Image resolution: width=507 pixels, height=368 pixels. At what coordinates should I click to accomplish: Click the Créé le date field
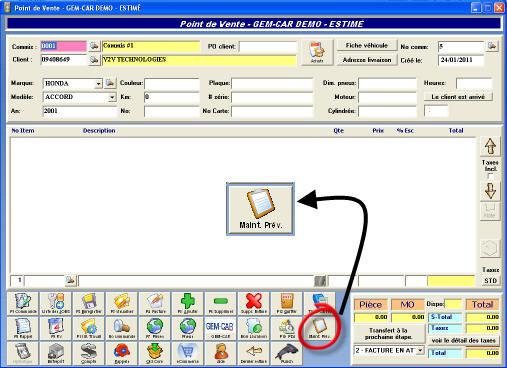click(461, 60)
